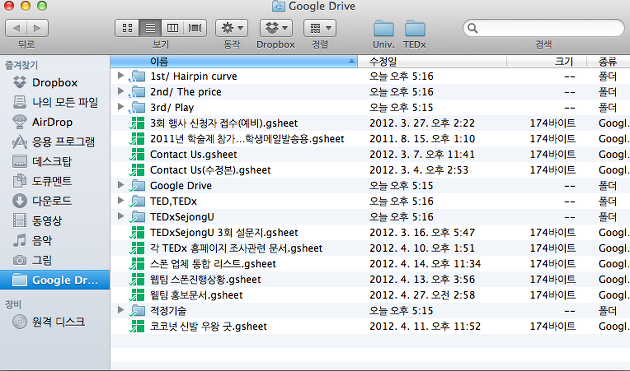Select 원격 디스크 in the sidebar
Screen dimensions: 630x371
click(55, 322)
